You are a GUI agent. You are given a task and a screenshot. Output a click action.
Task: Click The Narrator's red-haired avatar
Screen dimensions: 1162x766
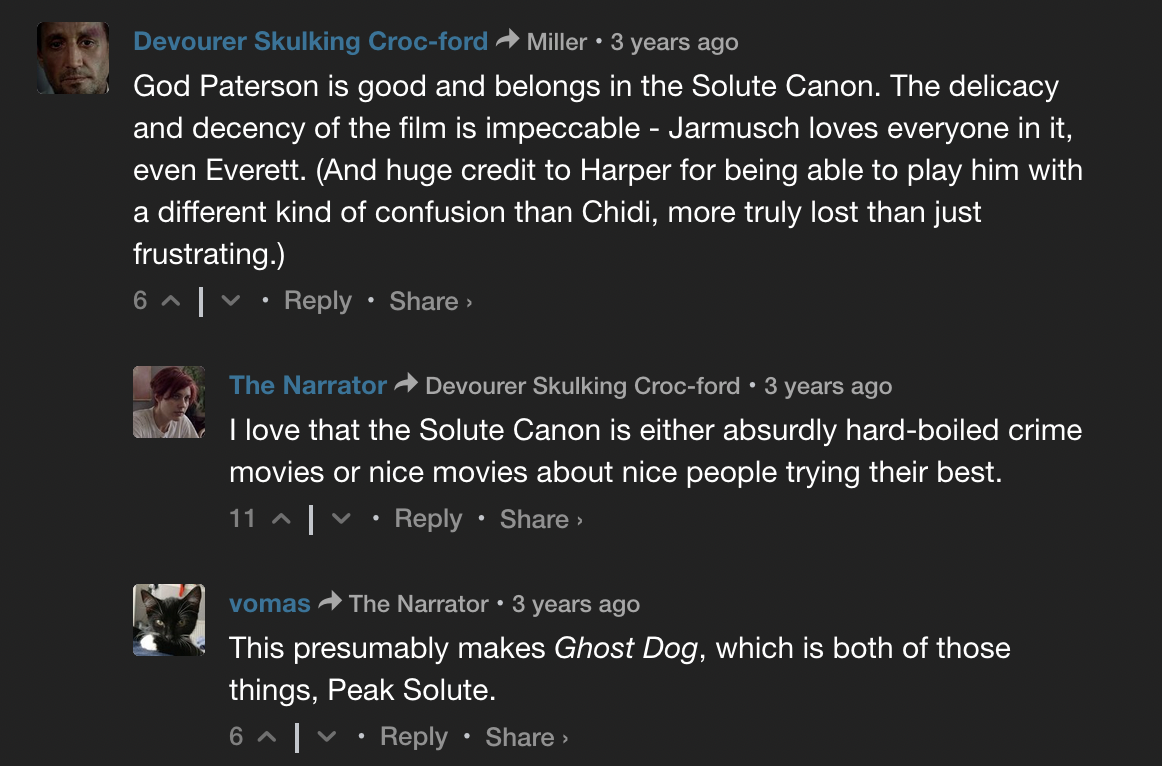[169, 402]
